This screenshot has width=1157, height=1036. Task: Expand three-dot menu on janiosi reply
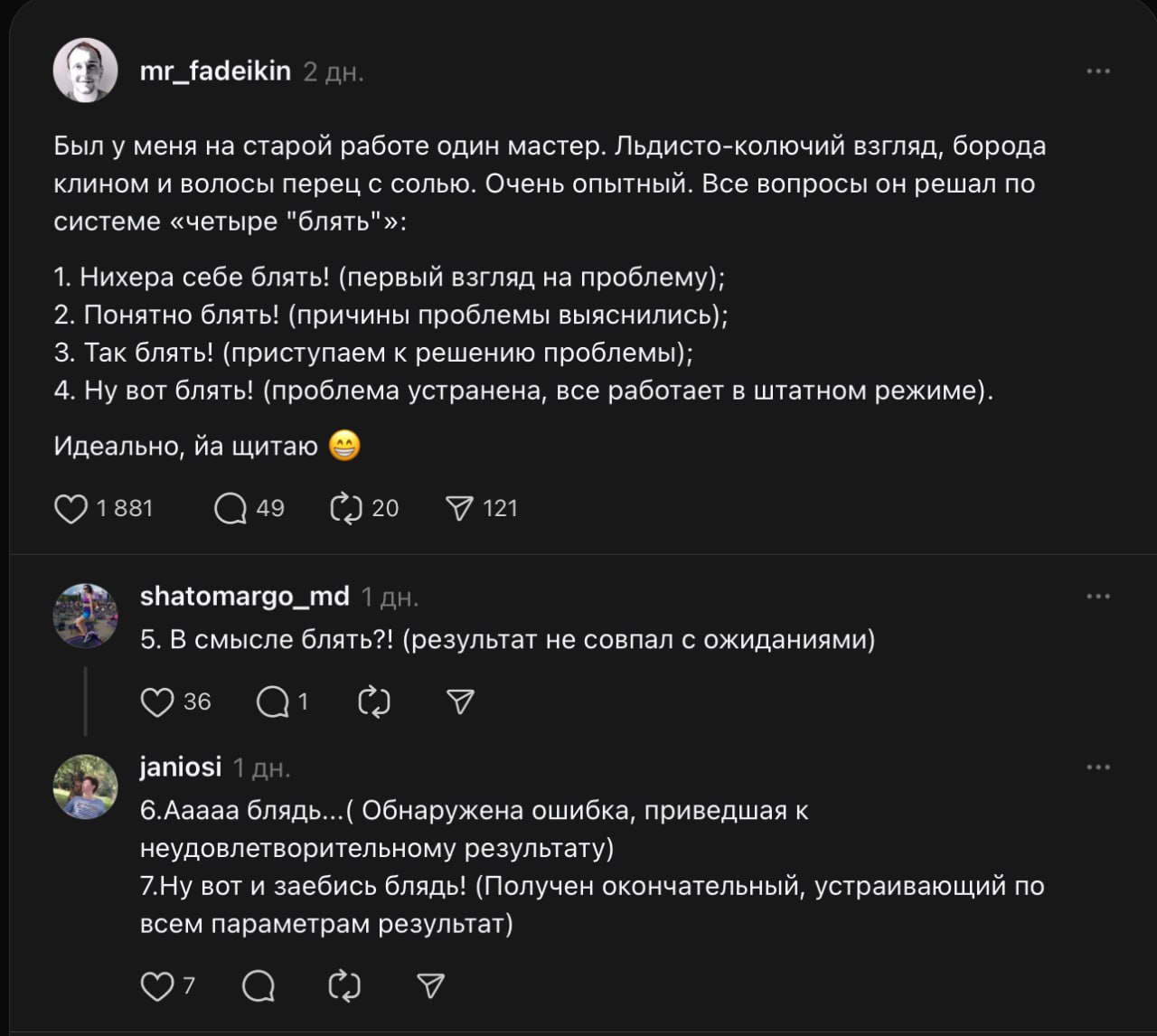(1098, 768)
